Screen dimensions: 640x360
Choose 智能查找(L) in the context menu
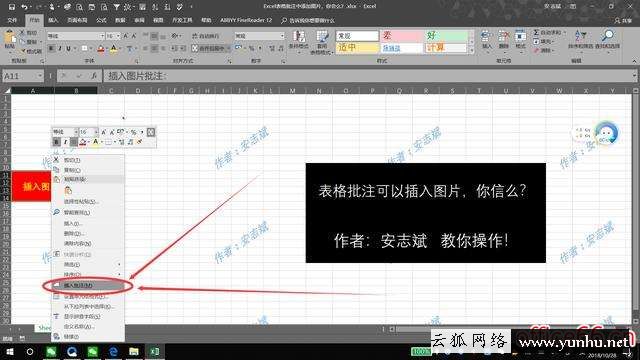pos(88,212)
